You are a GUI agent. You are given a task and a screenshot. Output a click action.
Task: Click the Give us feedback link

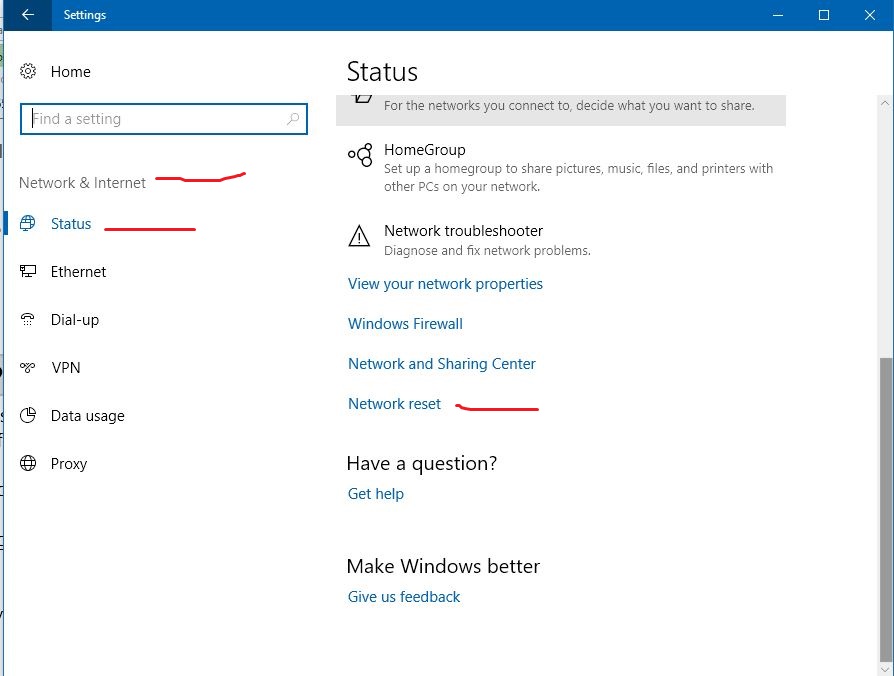coord(404,597)
